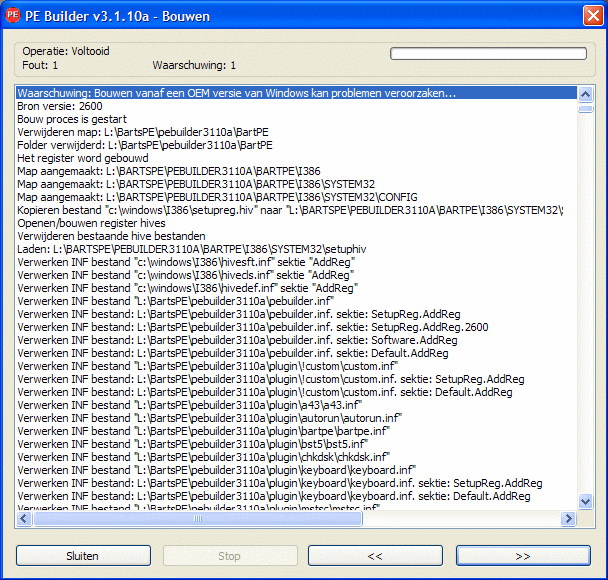608x580 pixels.
Task: Click the 'Fout: 1' counter
Action: pyautogui.click(x=40, y=65)
